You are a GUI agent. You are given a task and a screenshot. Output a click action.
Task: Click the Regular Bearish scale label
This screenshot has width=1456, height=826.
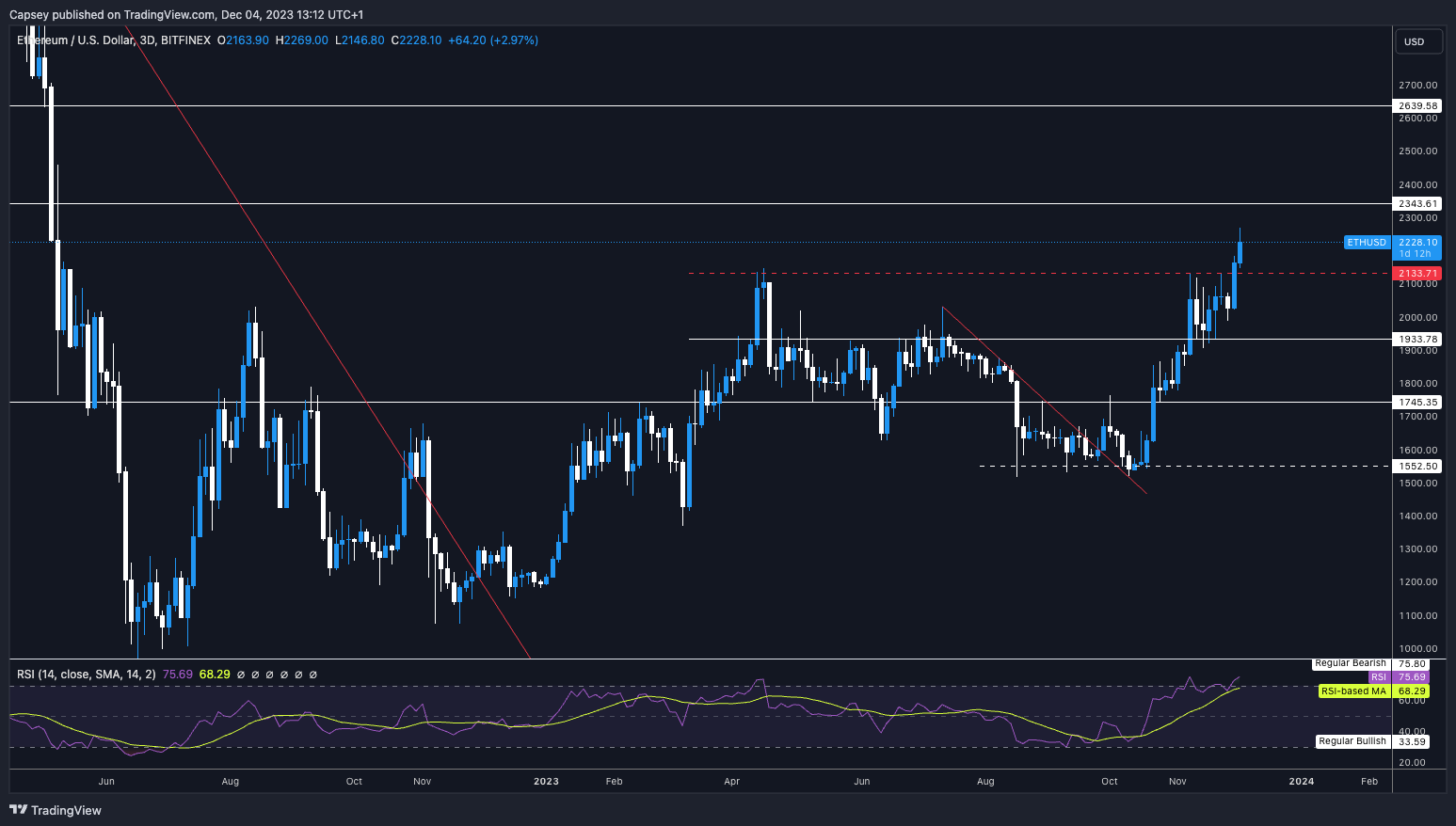(x=1351, y=663)
